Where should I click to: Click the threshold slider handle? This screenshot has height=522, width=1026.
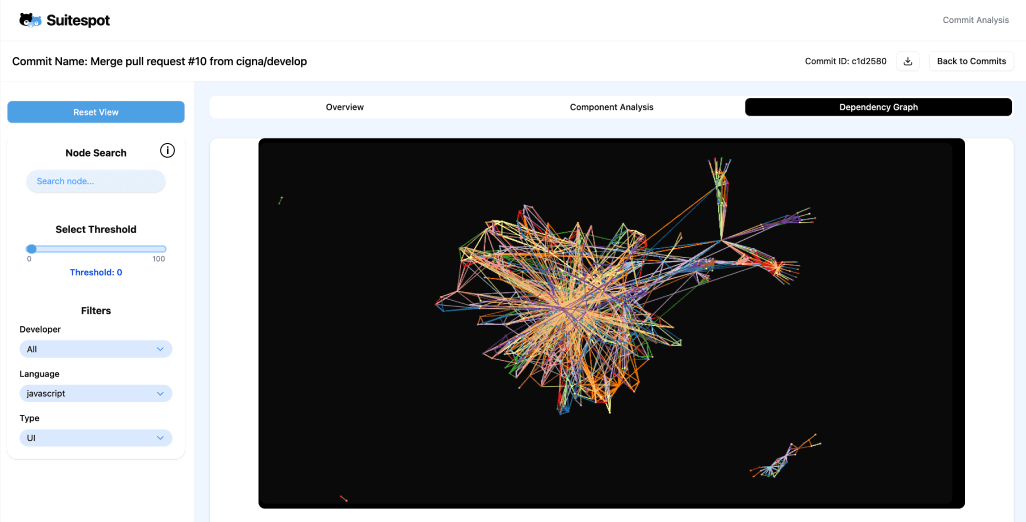(31, 249)
